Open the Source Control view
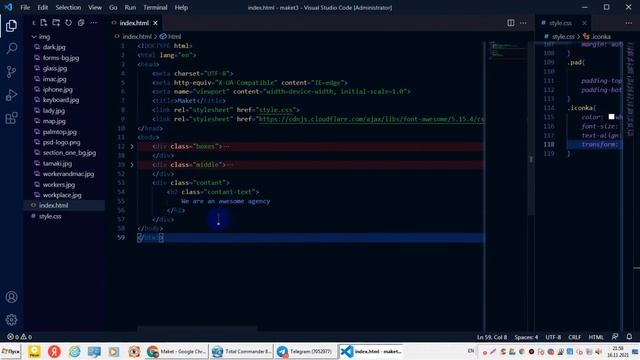This screenshot has width=640, height=360. [11, 72]
